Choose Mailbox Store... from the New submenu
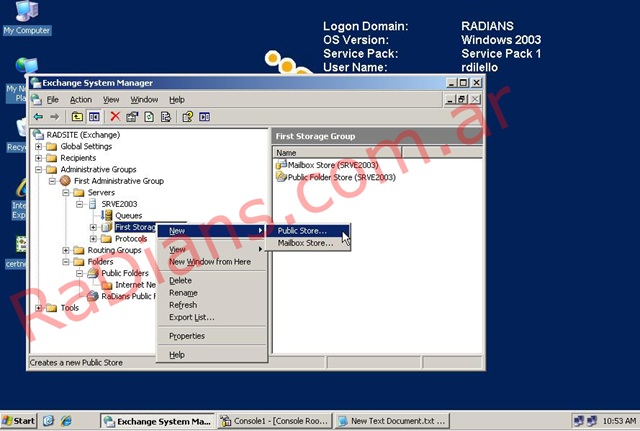640x431 pixels. coord(305,243)
